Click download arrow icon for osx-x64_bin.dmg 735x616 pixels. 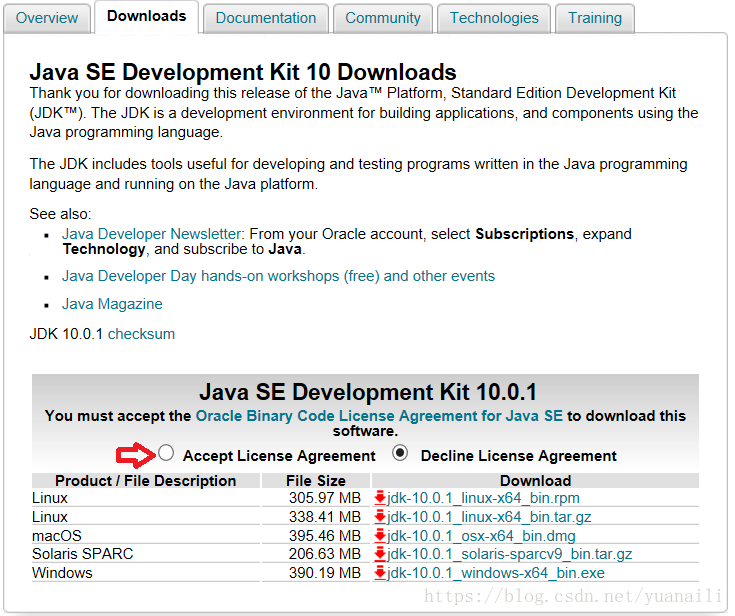click(x=380, y=535)
